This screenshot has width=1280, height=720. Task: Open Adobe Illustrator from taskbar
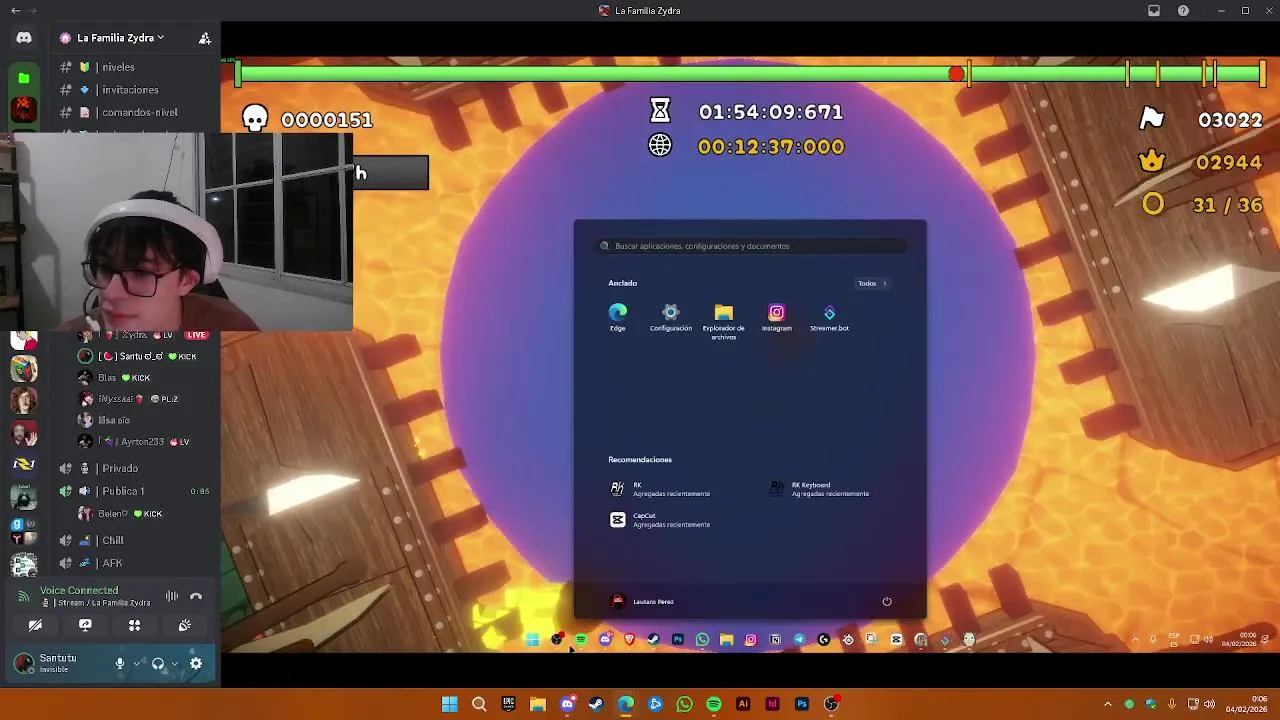click(743, 704)
